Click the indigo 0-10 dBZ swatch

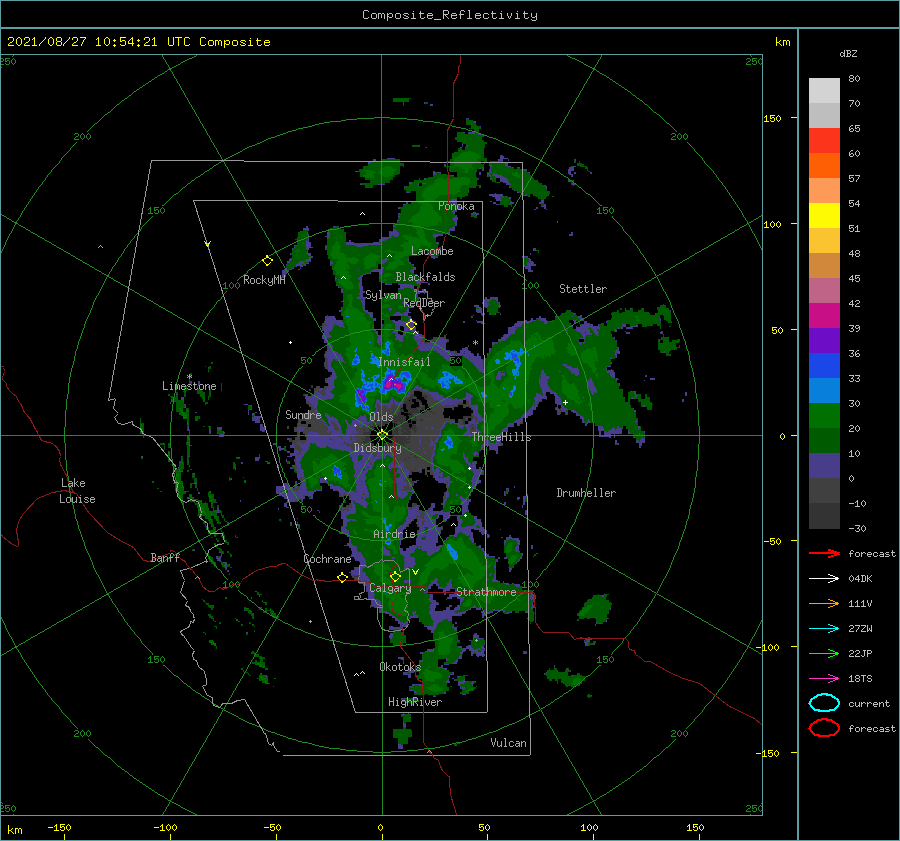point(824,466)
